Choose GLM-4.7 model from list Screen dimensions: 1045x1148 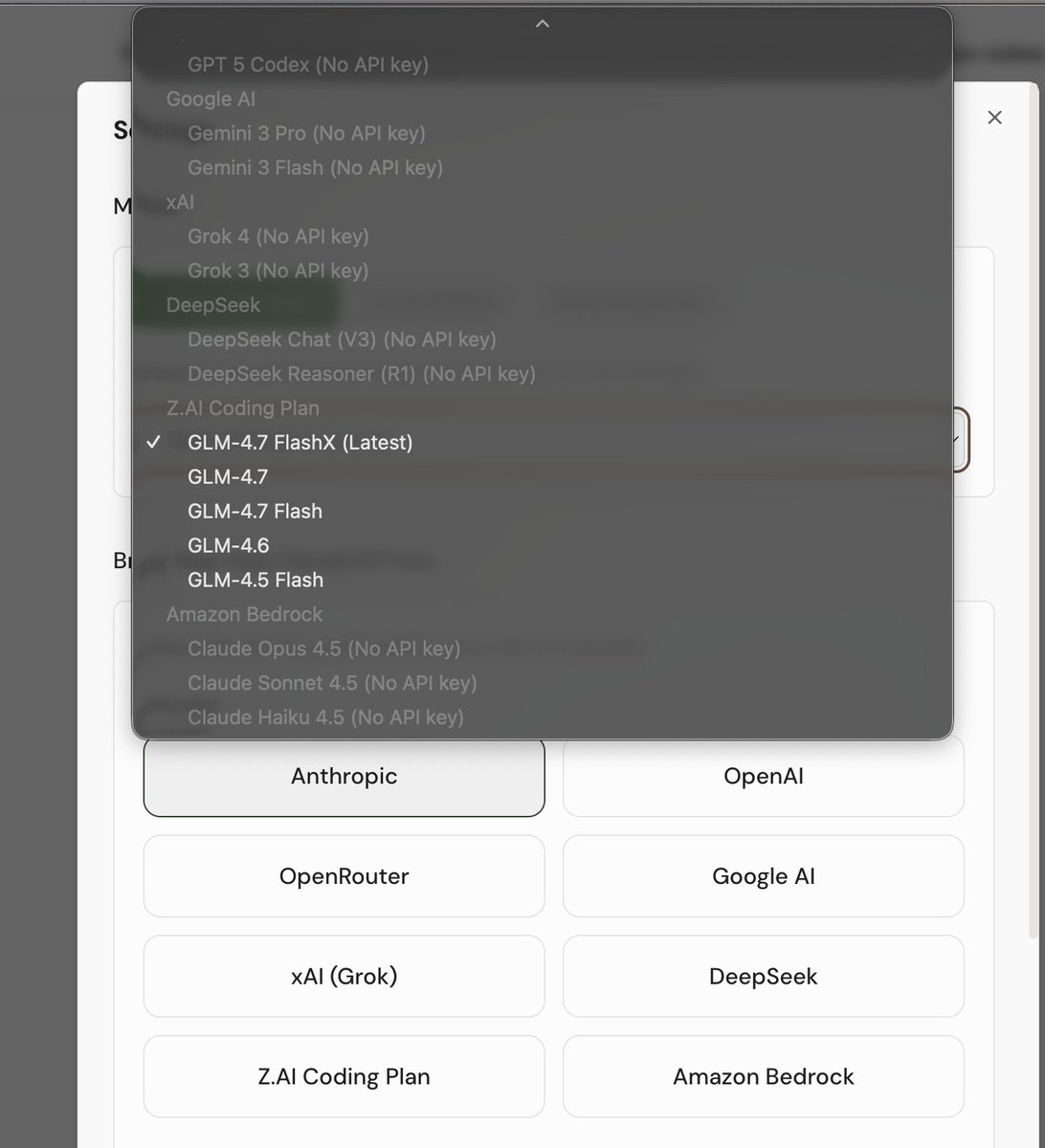click(x=542, y=476)
